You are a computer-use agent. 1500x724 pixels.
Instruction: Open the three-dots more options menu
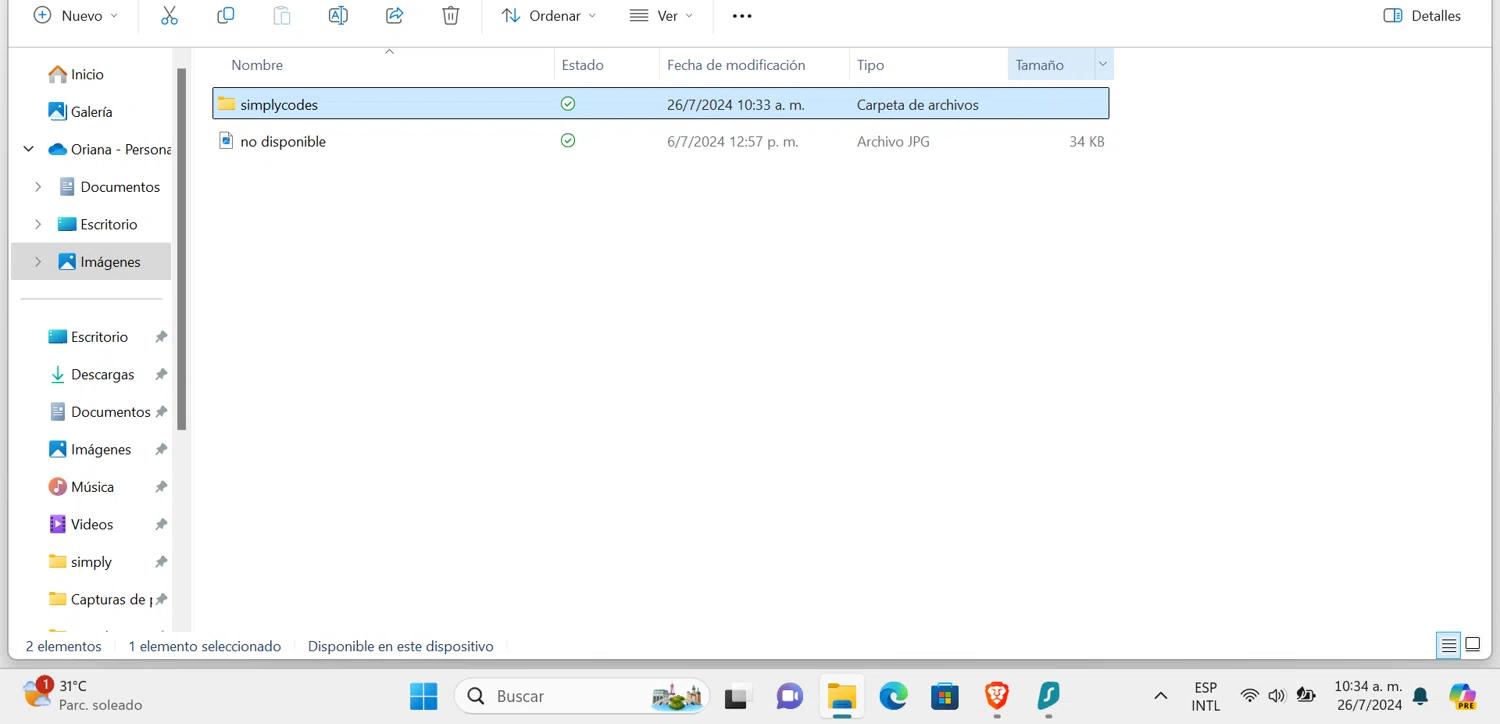[x=741, y=16]
